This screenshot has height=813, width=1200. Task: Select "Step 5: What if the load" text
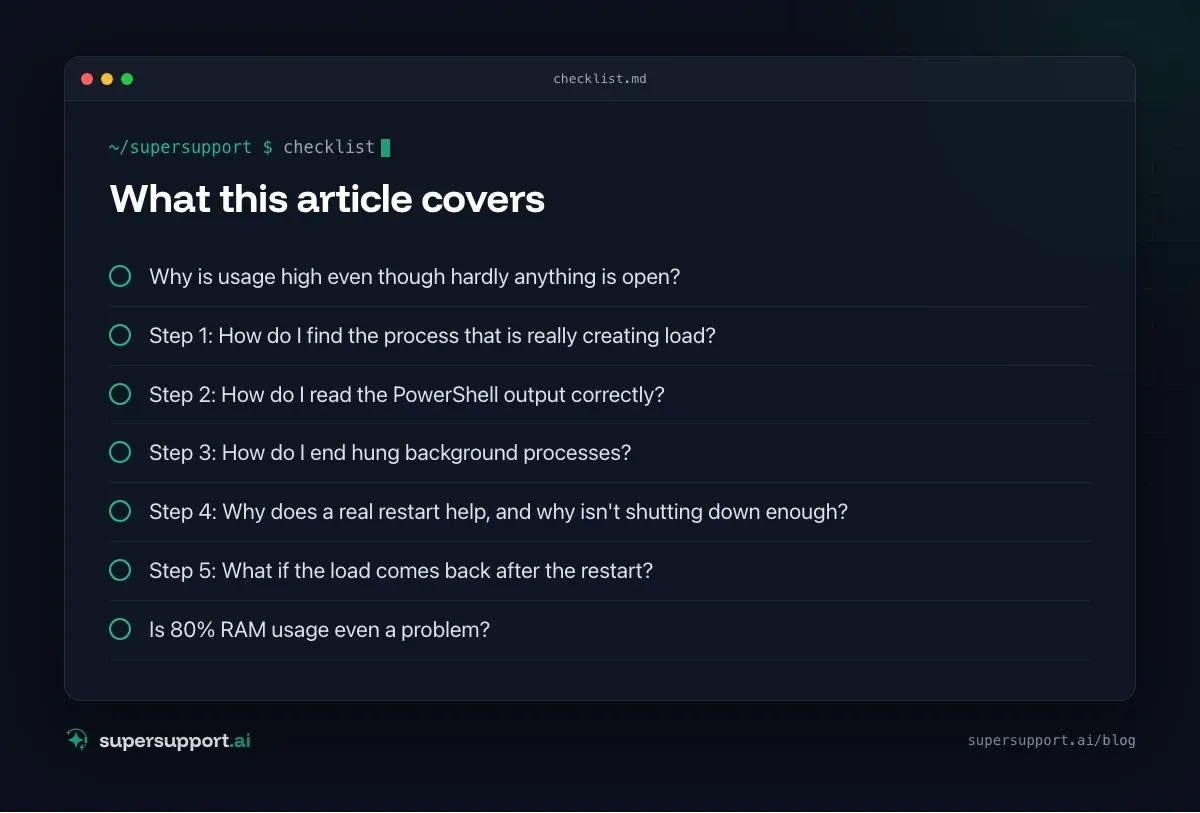click(x=401, y=570)
